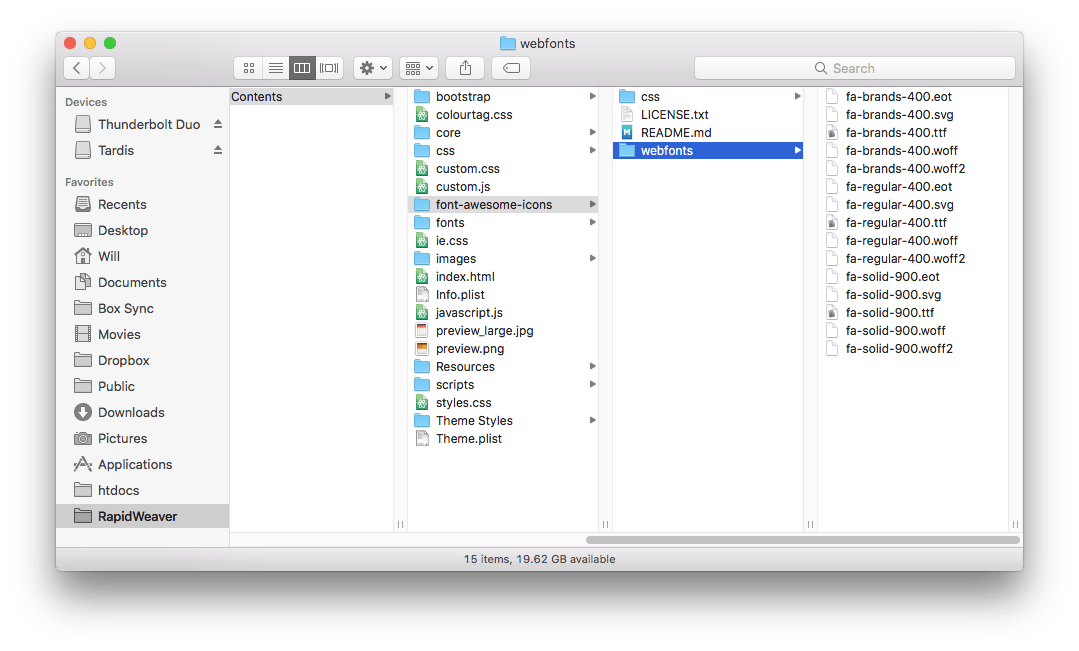
Task: Click the Edit Tags toolbar icon
Action: coord(510,67)
